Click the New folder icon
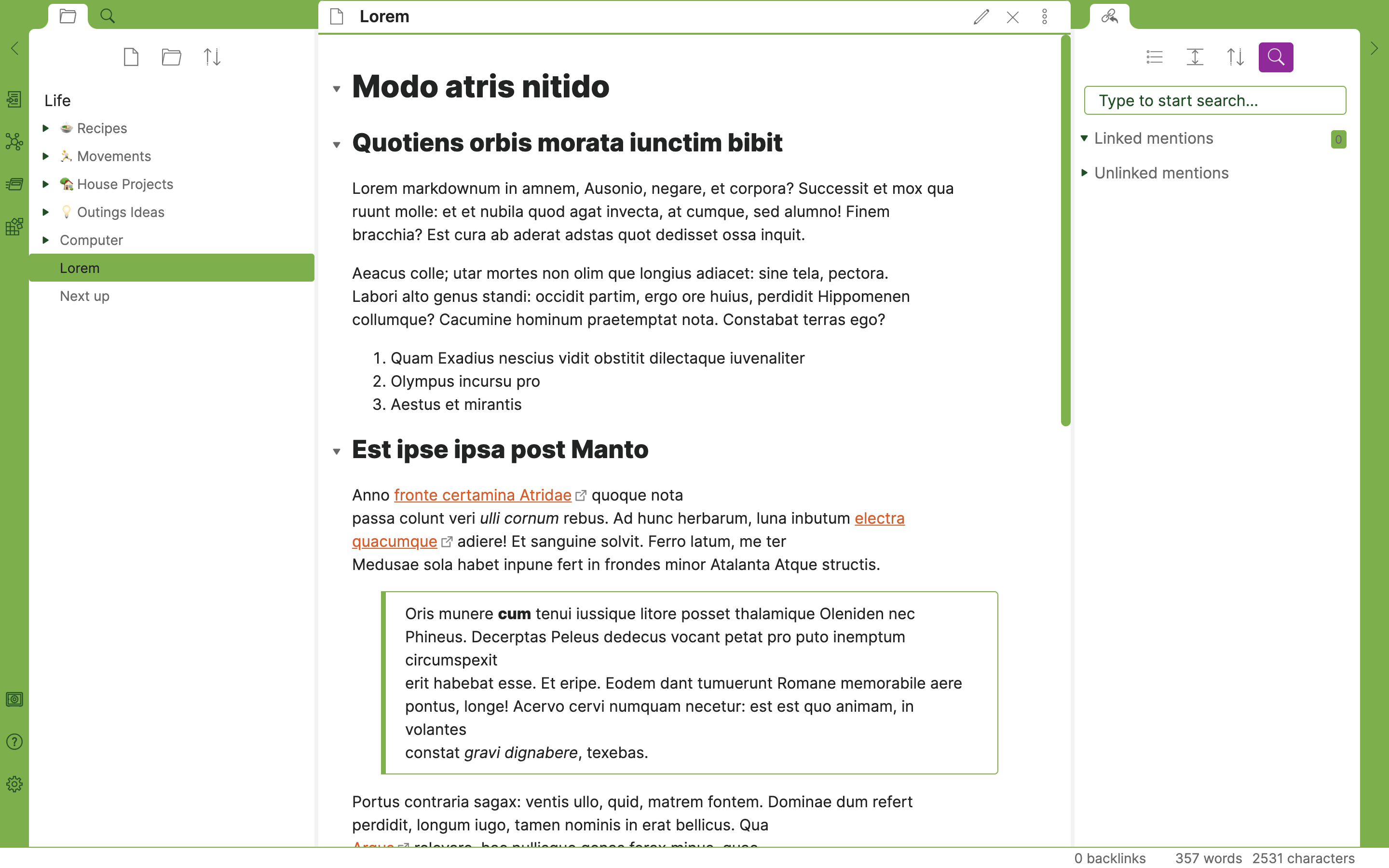Viewport: 1389px width, 868px height. (171, 57)
